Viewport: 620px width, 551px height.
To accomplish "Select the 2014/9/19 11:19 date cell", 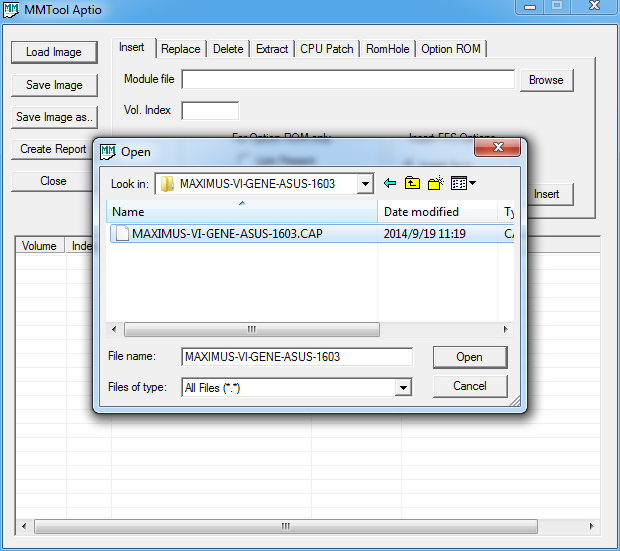I will pos(425,234).
